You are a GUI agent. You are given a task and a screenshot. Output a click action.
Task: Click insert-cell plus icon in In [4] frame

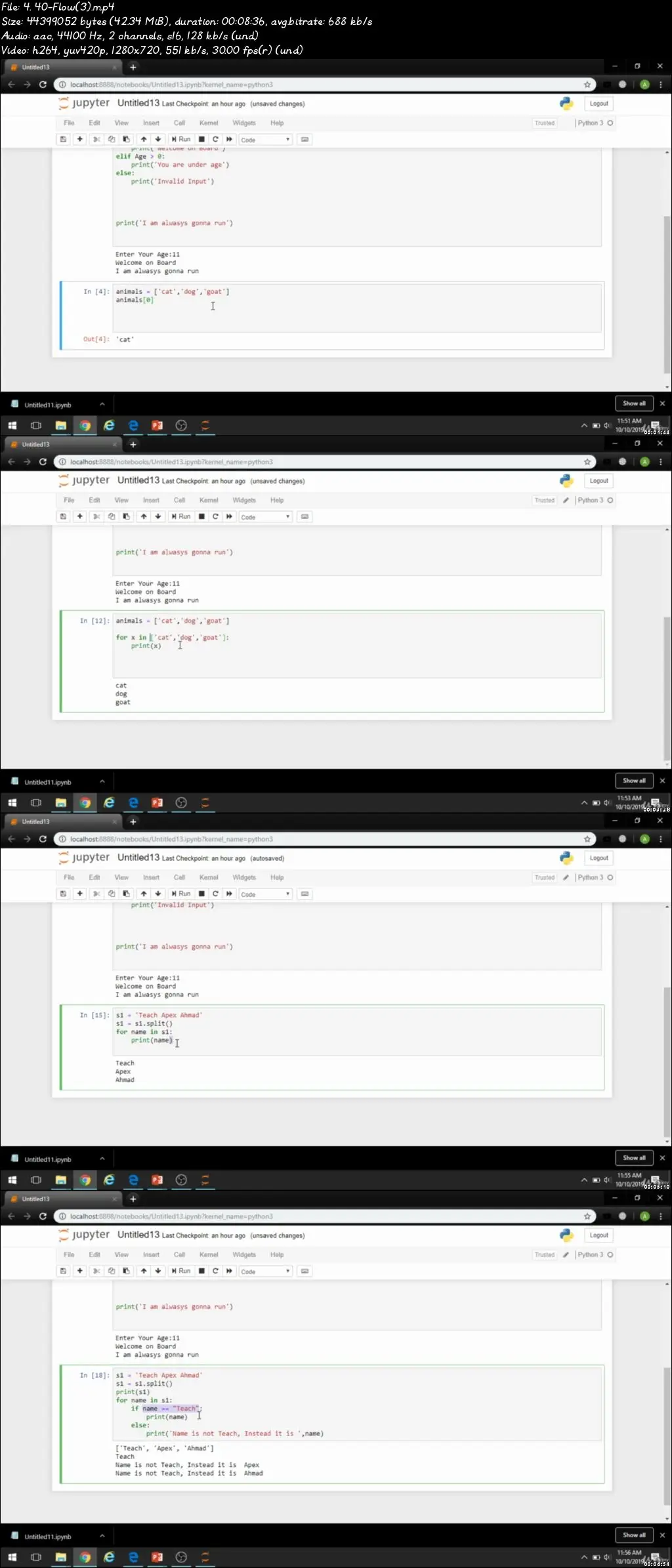point(80,139)
